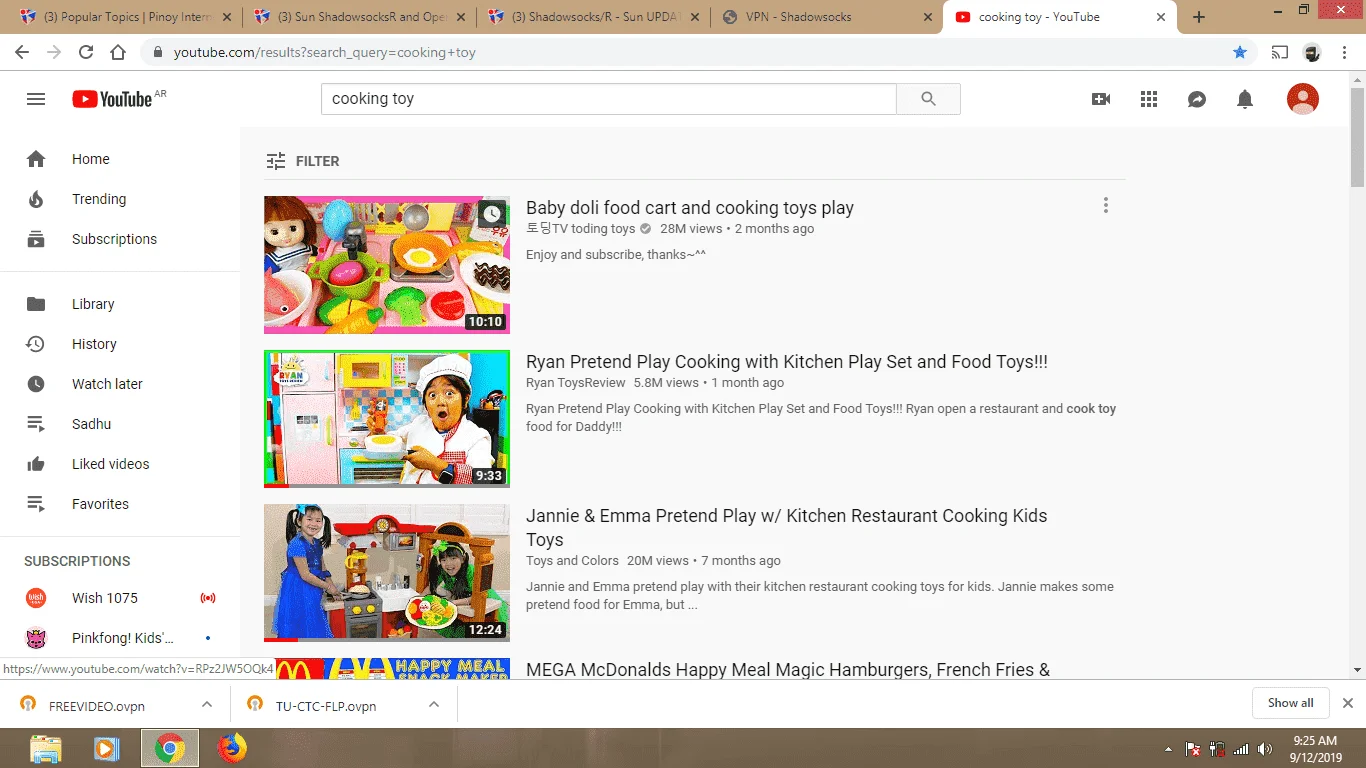Open the create video camera icon

pyautogui.click(x=1101, y=99)
